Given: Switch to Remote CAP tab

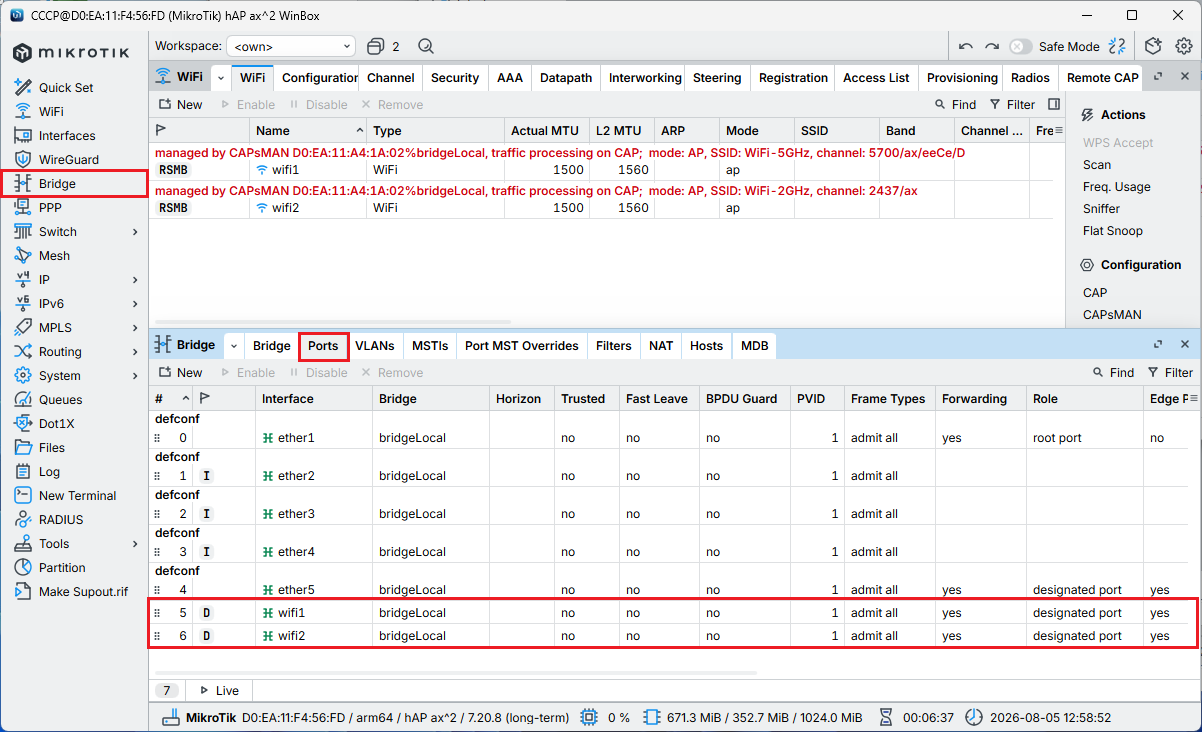Looking at the screenshot, I should 1102,78.
